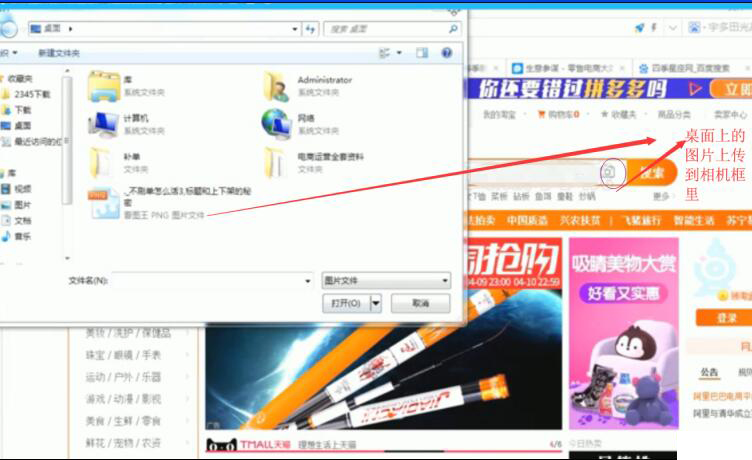Open 飞猪旅行 in the orange nav bar
752x460 pixels.
pos(641,221)
